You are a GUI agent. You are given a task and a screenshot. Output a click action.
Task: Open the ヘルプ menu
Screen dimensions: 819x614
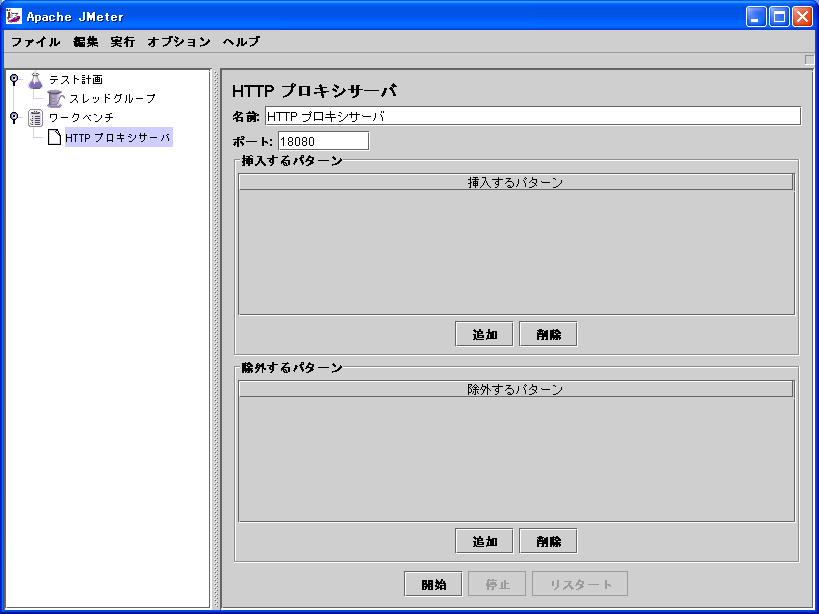(241, 42)
